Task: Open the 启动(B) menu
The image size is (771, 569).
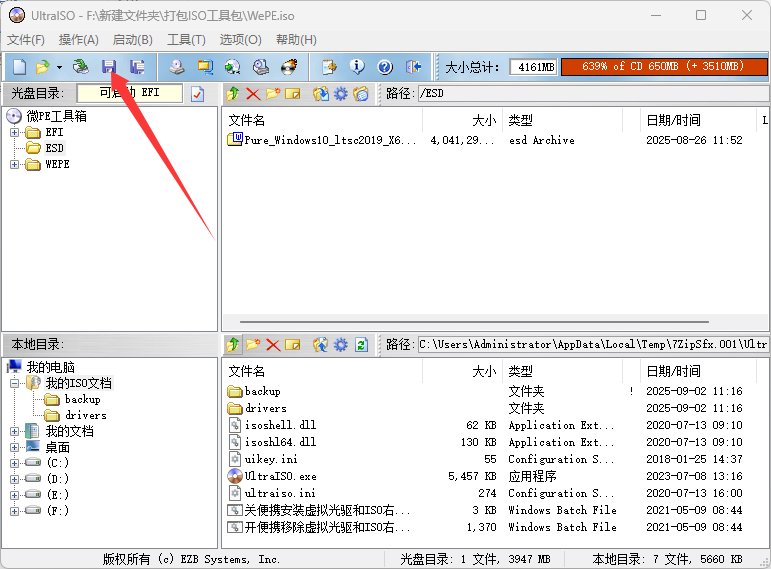Action: pos(132,40)
